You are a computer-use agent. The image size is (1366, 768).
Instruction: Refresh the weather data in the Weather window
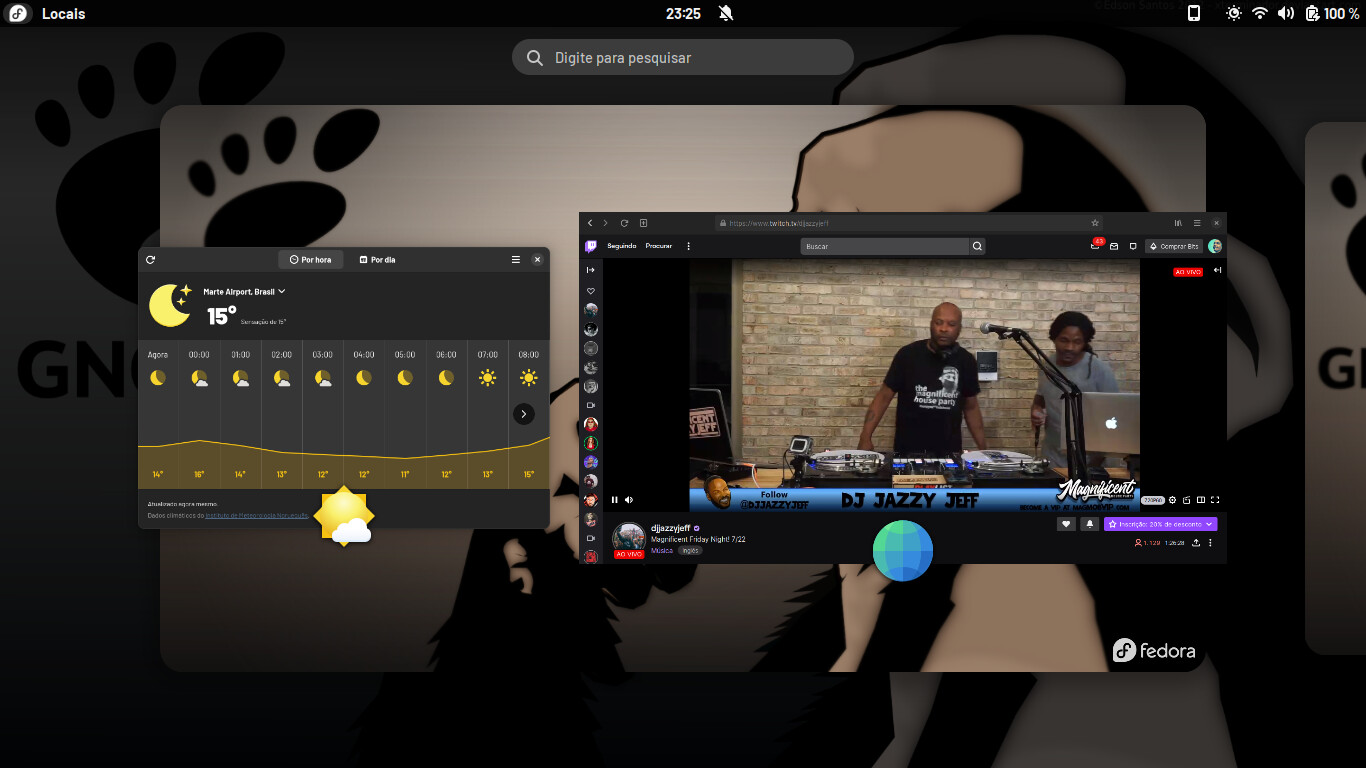point(150,259)
